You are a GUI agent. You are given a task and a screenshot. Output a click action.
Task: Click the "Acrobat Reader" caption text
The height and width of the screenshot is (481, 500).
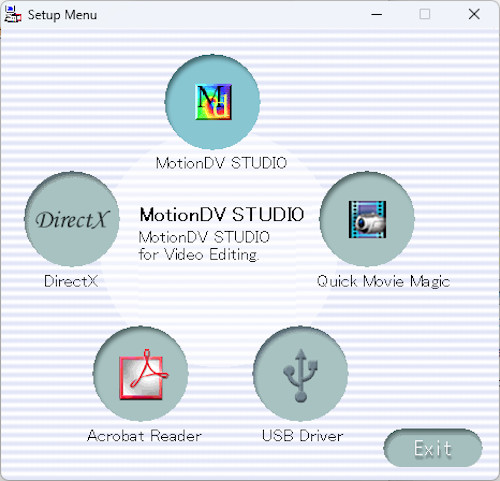pyautogui.click(x=144, y=436)
